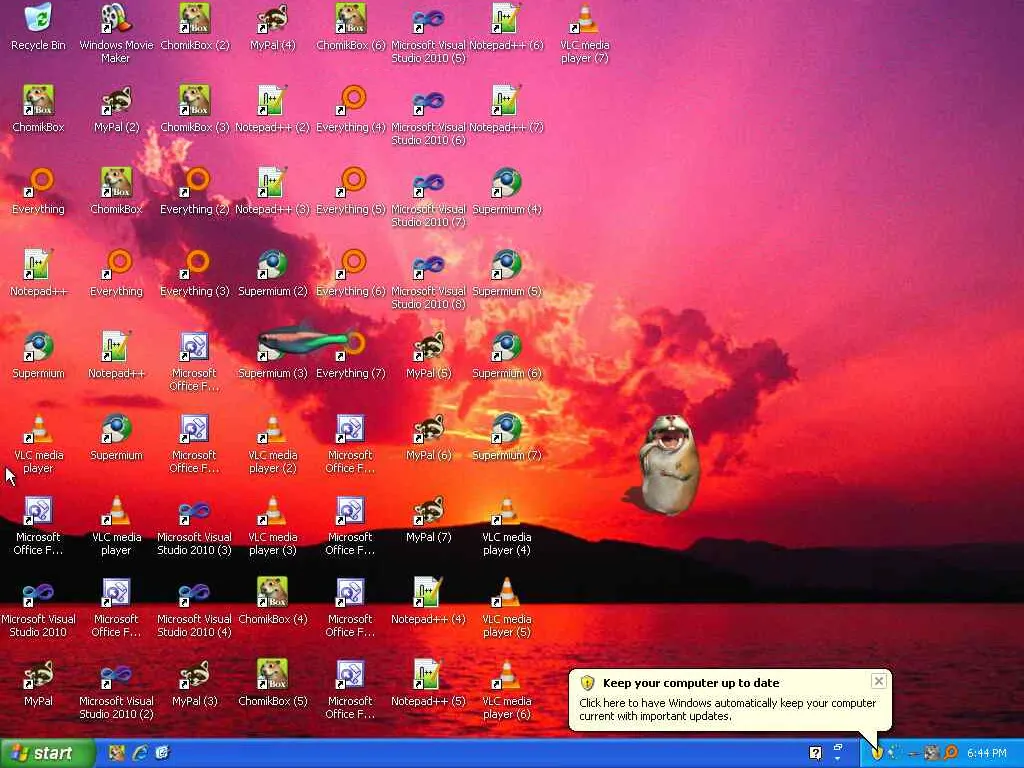Click the 6:44 PM taskbar clock
Screen dimensions: 1024x768
(987, 754)
